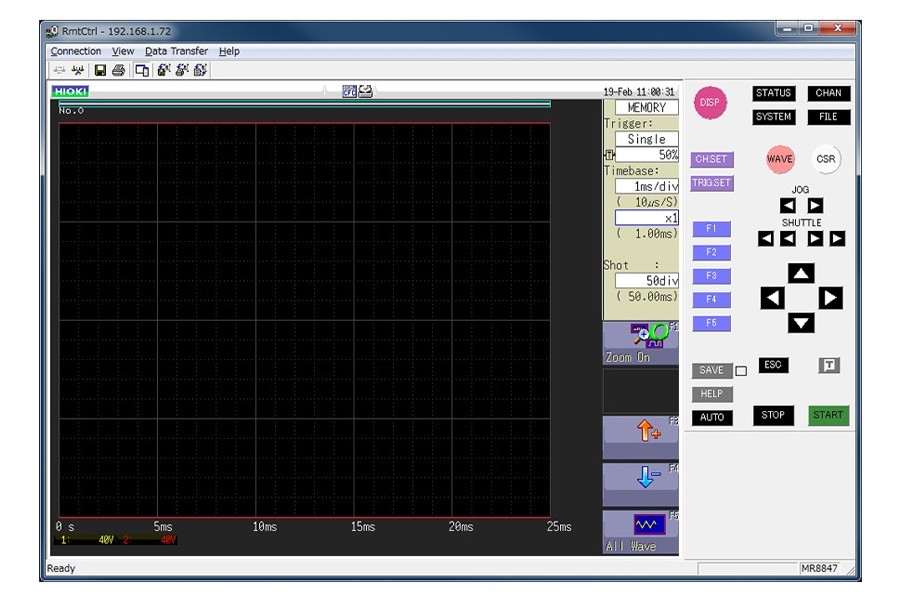Click the orange up arrow plus key
Viewport: 900px width, 600px height.
(x=641, y=437)
